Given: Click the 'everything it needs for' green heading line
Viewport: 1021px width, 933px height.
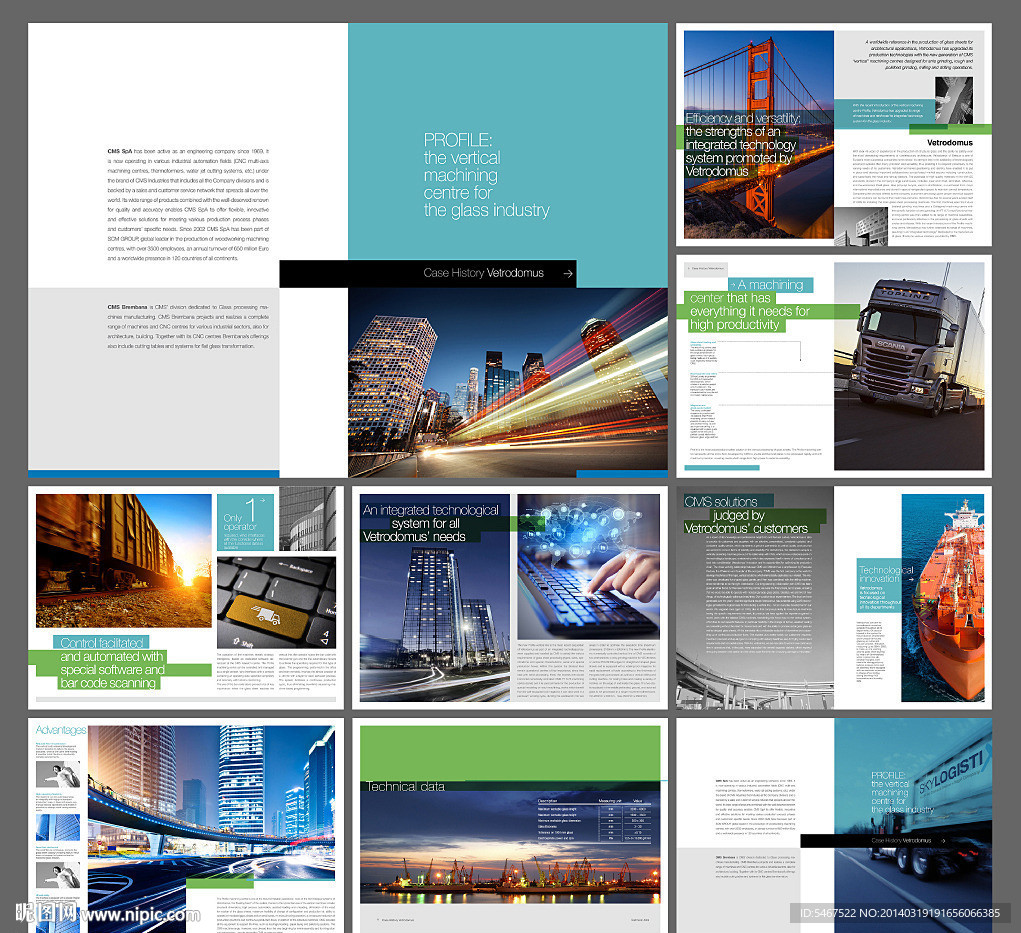Looking at the screenshot, I should pos(749,311).
